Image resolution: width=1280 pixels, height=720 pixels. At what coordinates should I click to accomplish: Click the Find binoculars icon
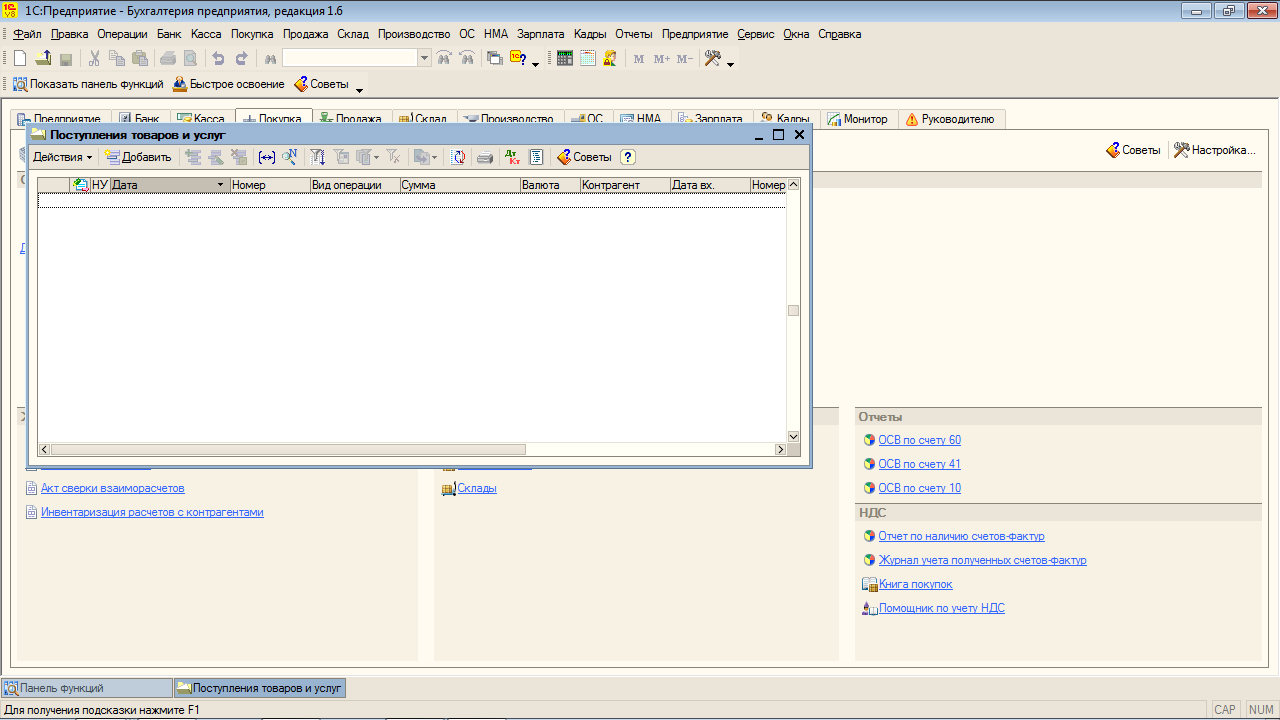point(269,58)
